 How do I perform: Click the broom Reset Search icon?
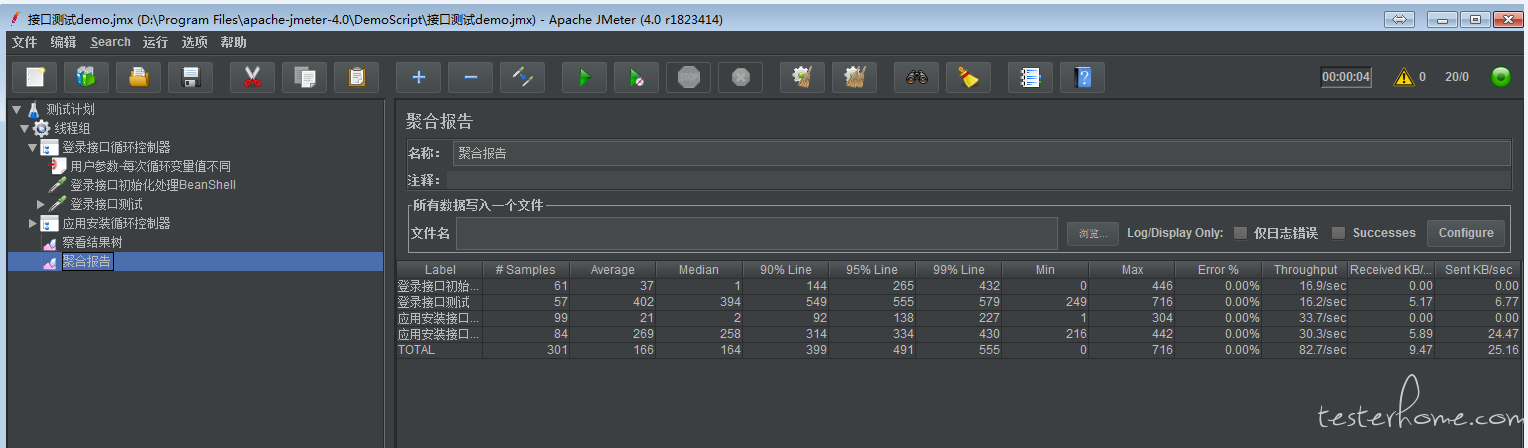coord(968,78)
